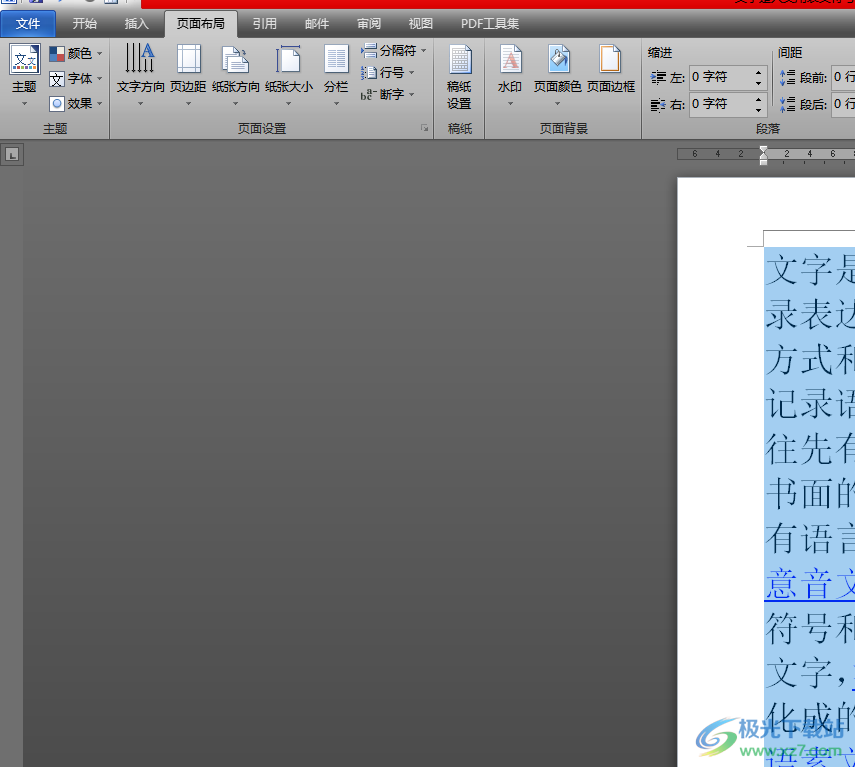Open the 页面设置 dialog launcher
The image size is (855, 767).
pos(424,128)
